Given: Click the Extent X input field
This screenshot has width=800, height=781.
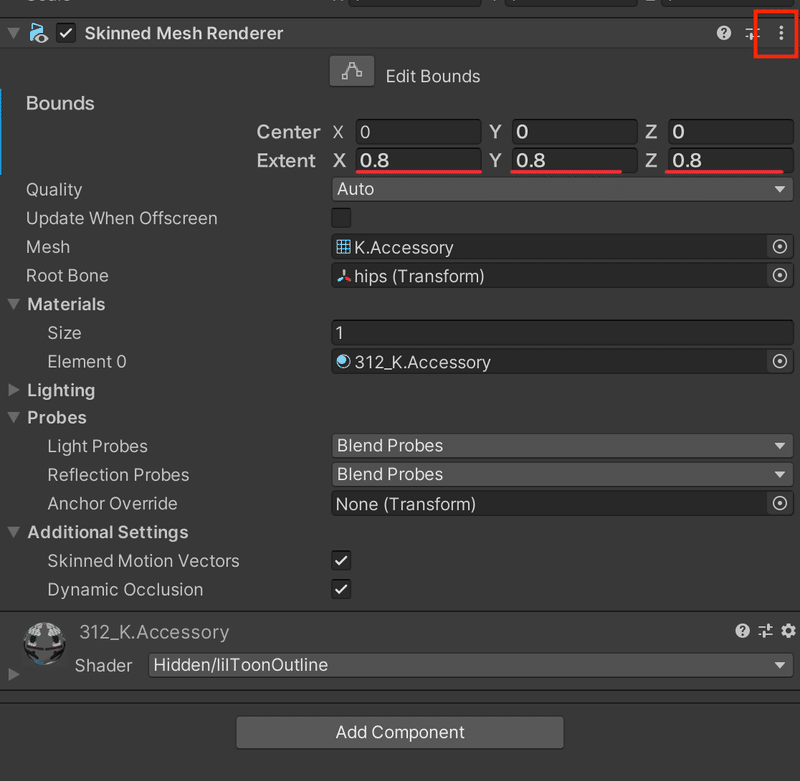Looking at the screenshot, I should (418, 160).
